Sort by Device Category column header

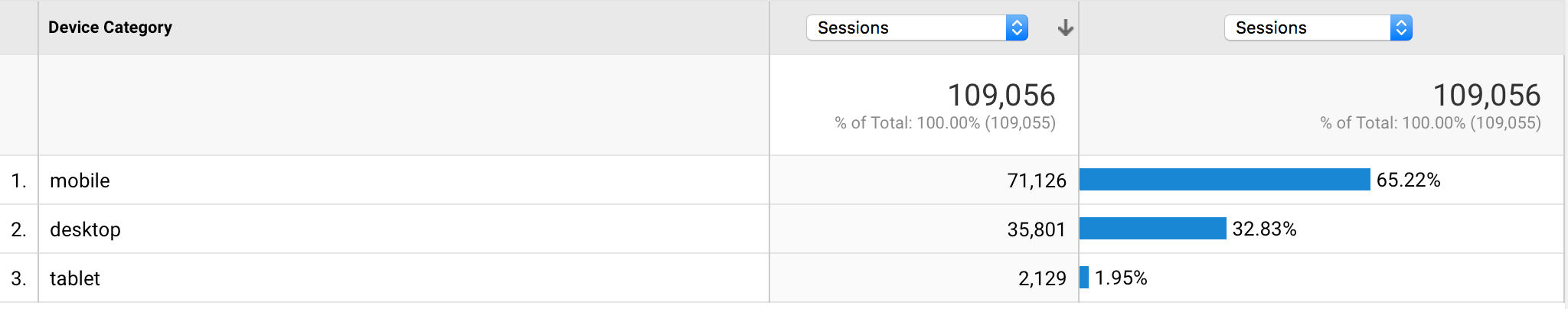point(110,28)
